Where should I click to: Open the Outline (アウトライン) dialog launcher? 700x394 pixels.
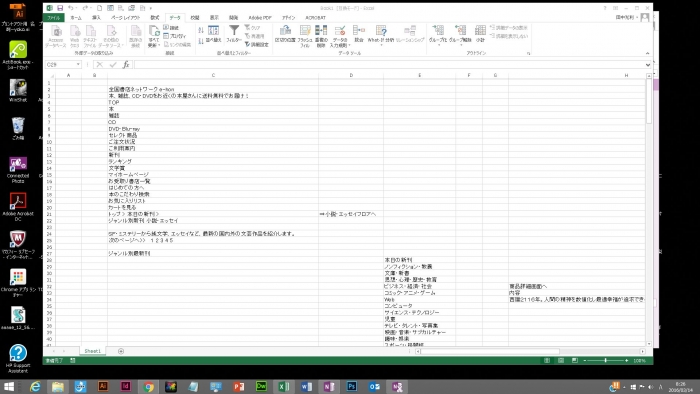pyautogui.click(x=528, y=53)
